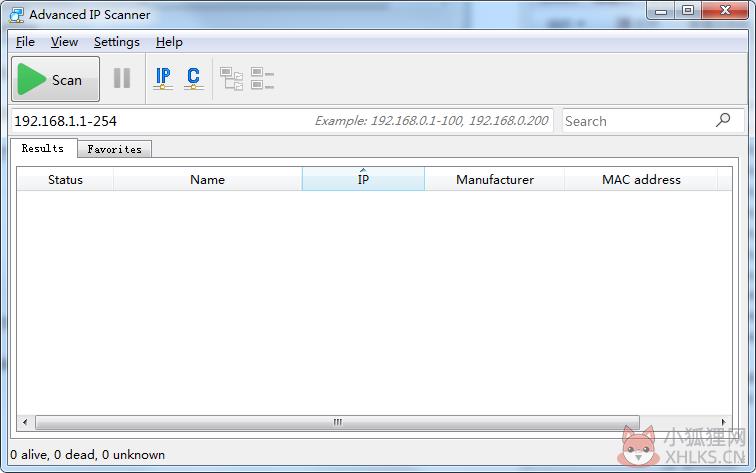The height and width of the screenshot is (473, 756).
Task: Click the scroll right arrow
Action: pyautogui.click(x=723, y=422)
